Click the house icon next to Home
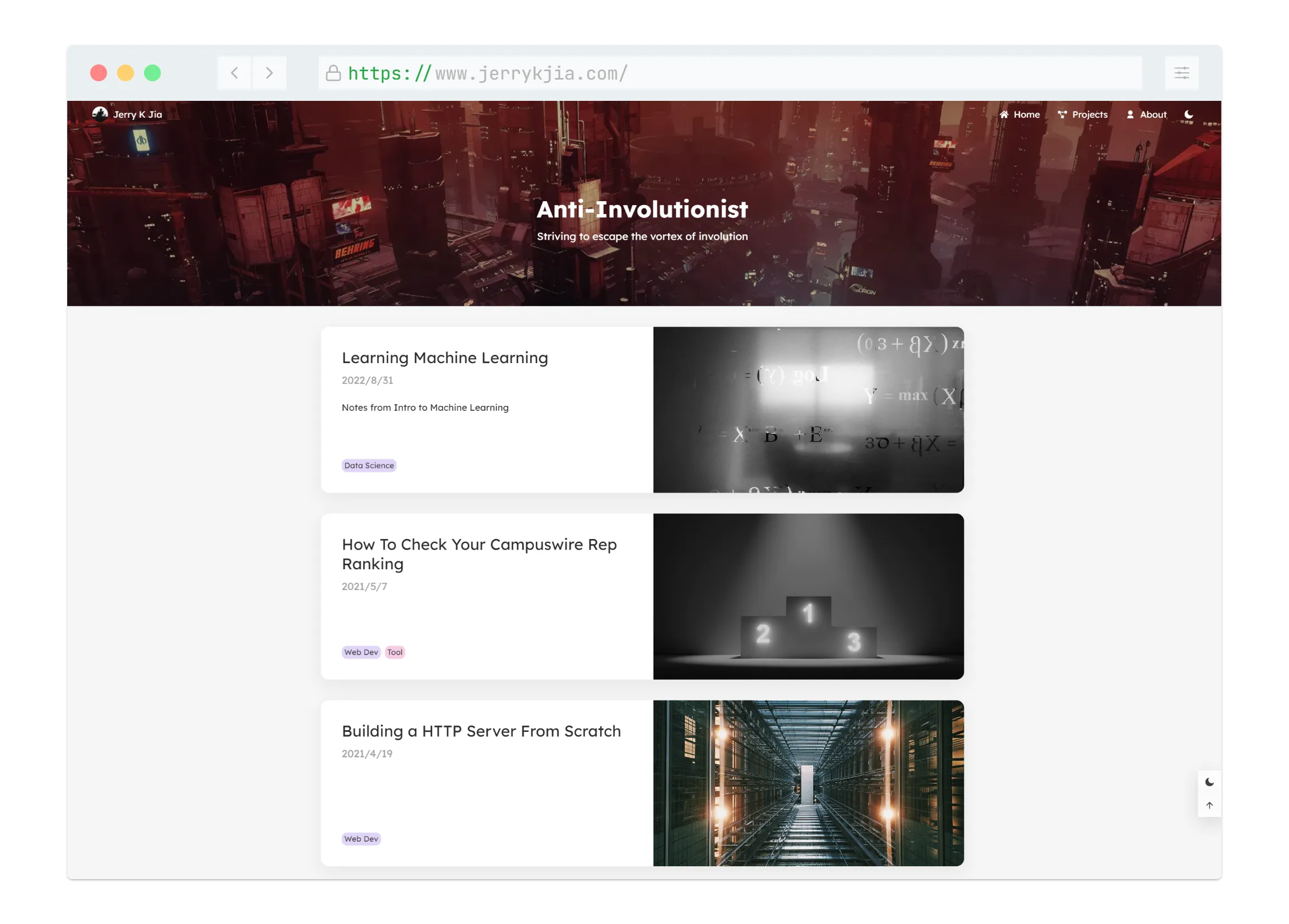 (x=1004, y=114)
